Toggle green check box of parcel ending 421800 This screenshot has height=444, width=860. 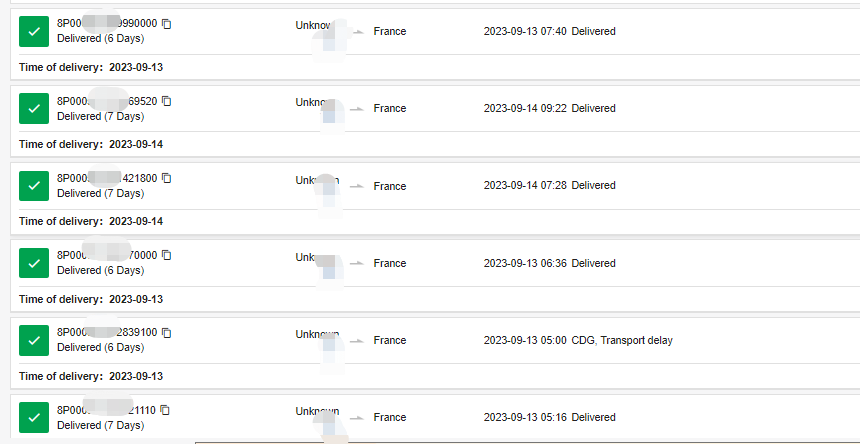click(34, 186)
